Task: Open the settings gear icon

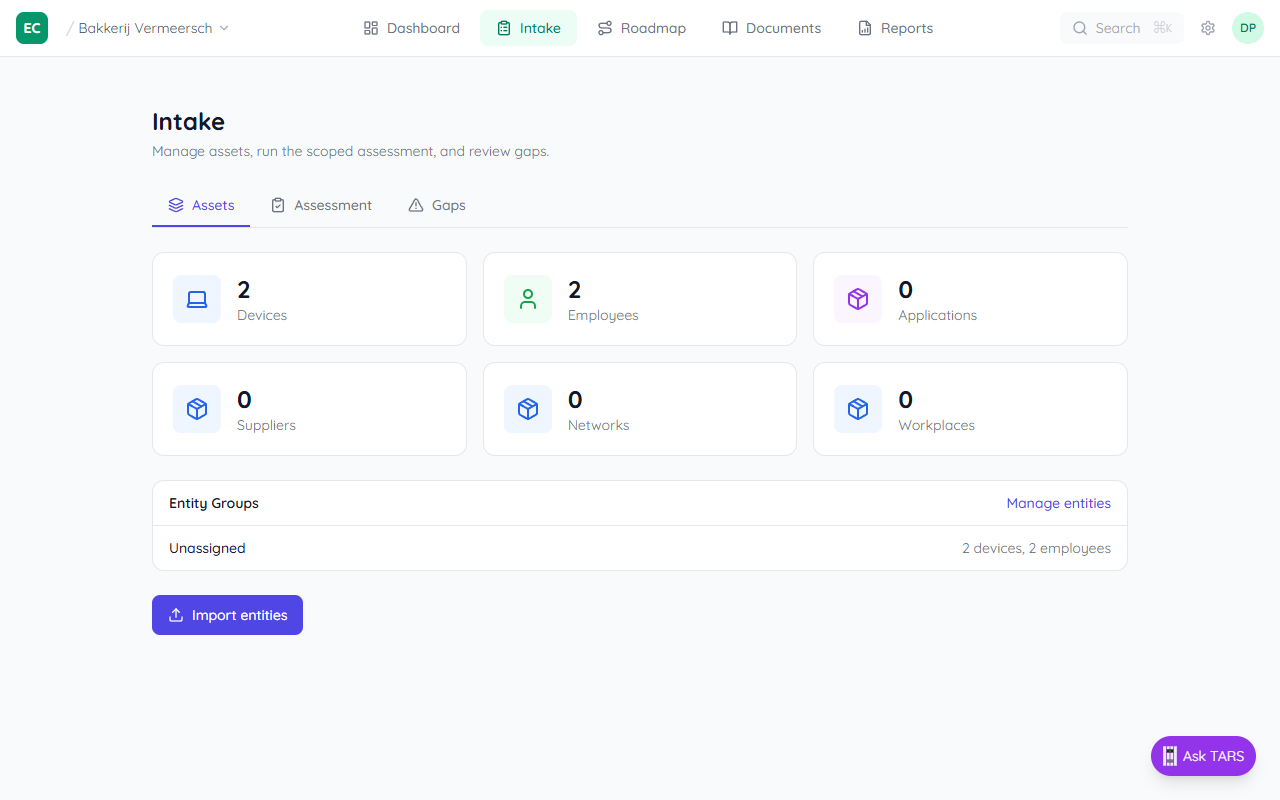Action: click(x=1208, y=28)
